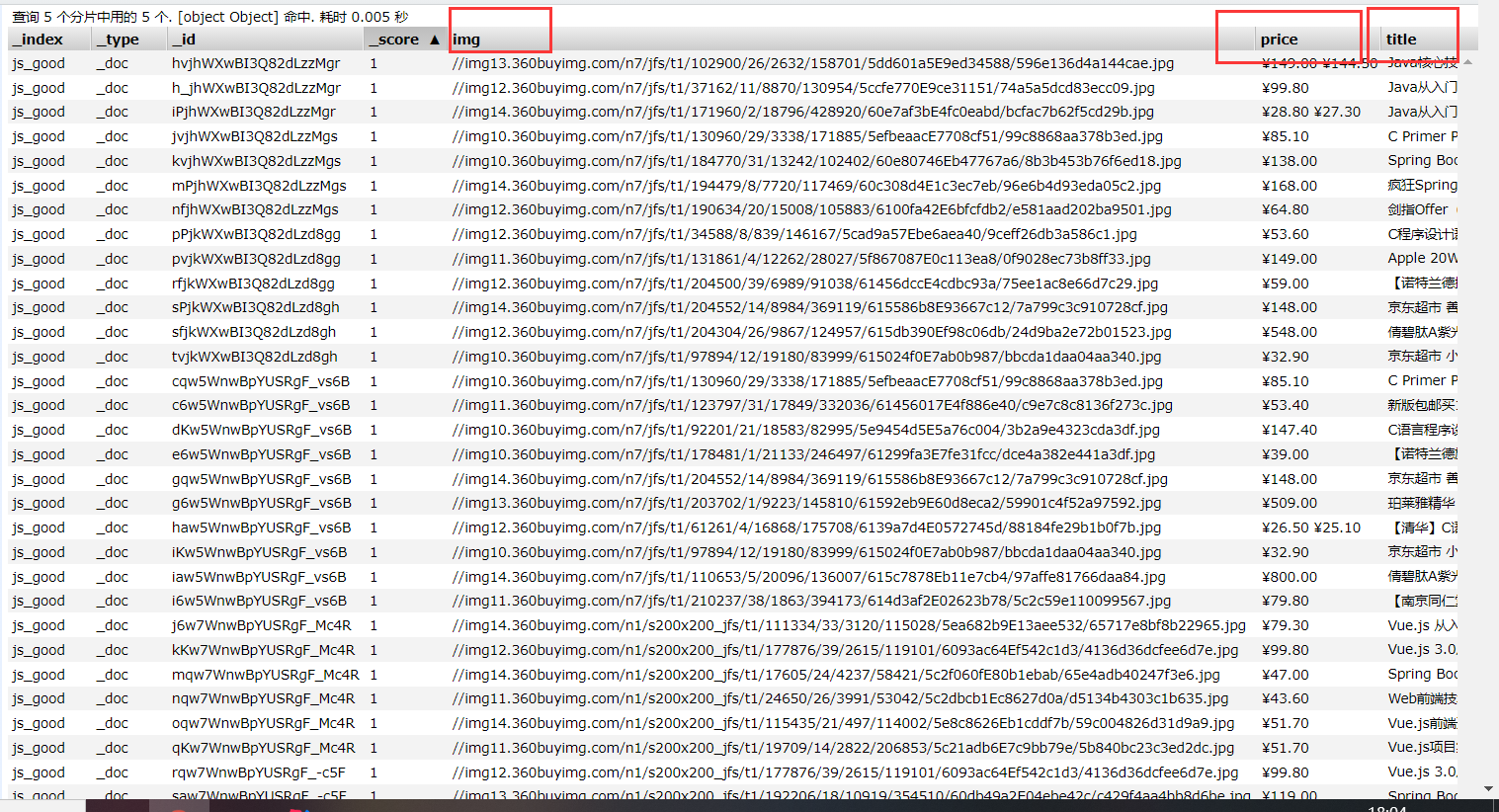Viewport: 1499px width, 812px height.
Task: Toggle sort arrow next to _score
Action: (x=434, y=40)
